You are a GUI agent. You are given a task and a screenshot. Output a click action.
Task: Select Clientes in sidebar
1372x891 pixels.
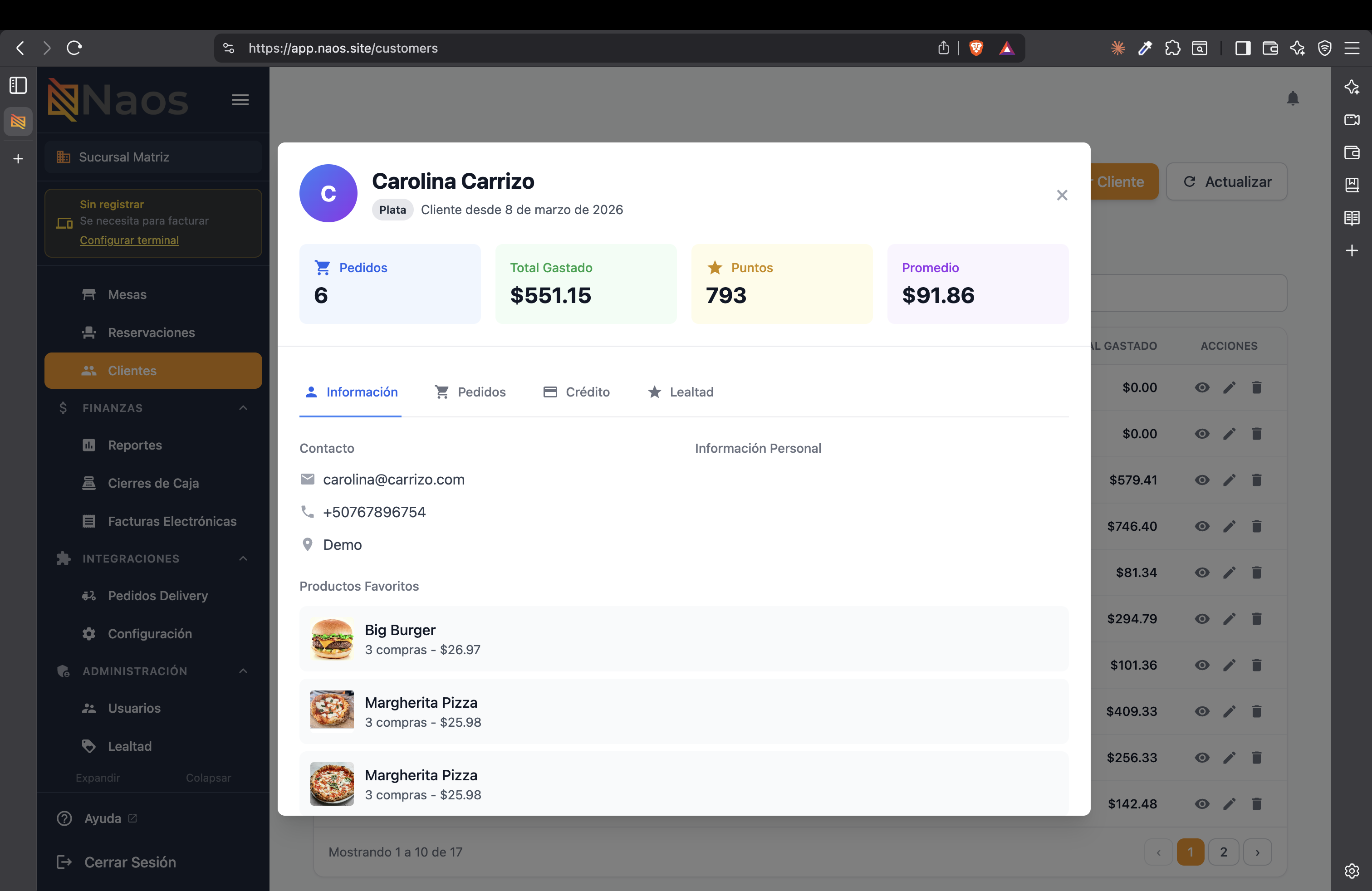153,371
